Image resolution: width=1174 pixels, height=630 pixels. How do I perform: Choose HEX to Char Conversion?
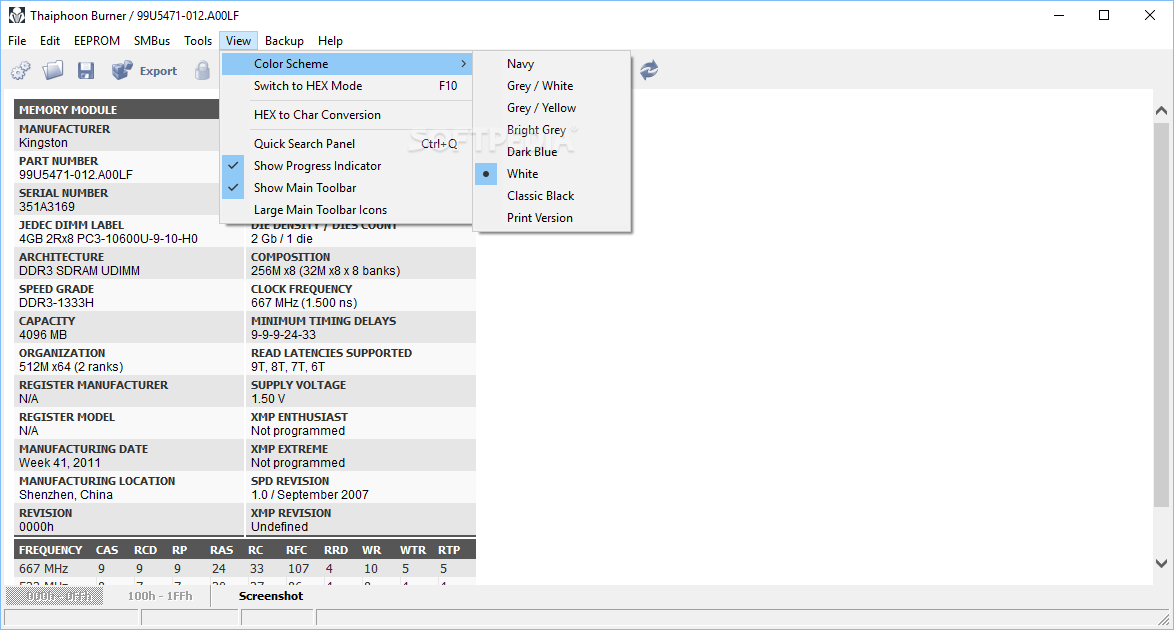point(347,115)
